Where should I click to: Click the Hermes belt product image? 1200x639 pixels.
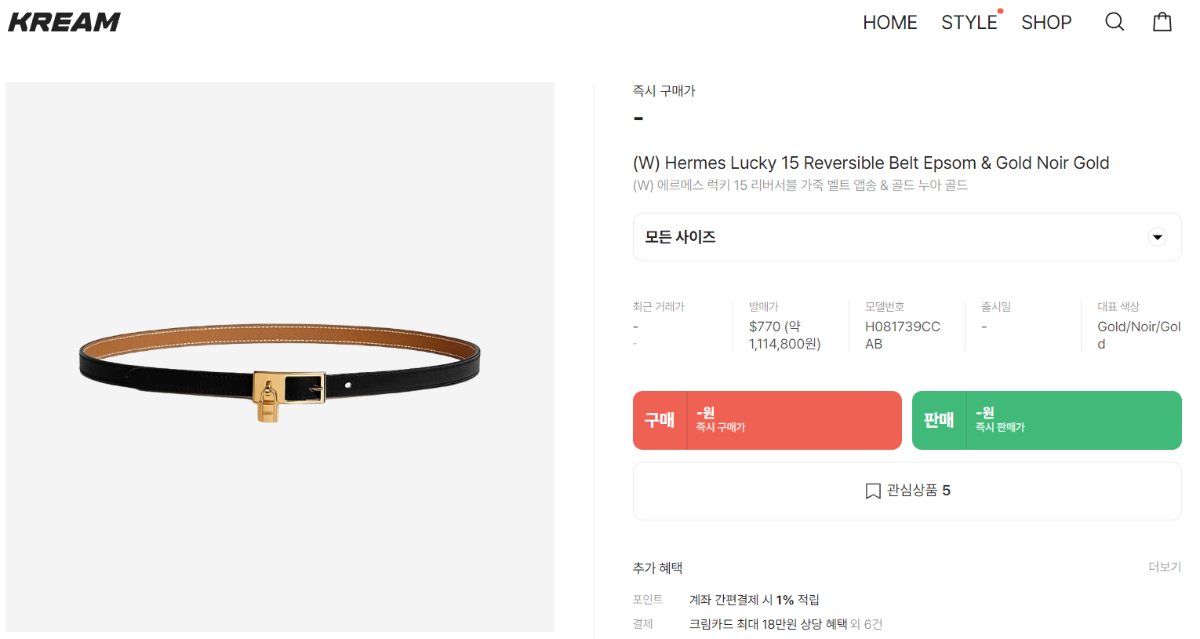280,357
